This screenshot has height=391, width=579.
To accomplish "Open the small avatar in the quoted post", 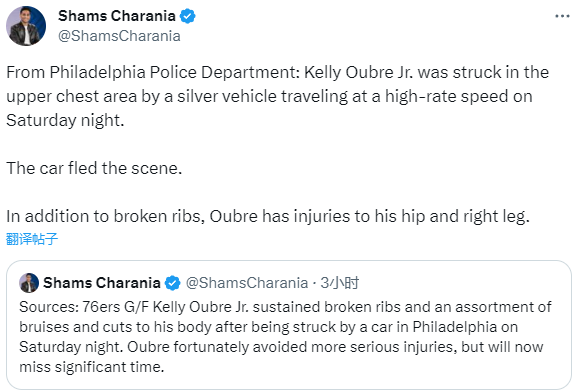I will [29, 283].
